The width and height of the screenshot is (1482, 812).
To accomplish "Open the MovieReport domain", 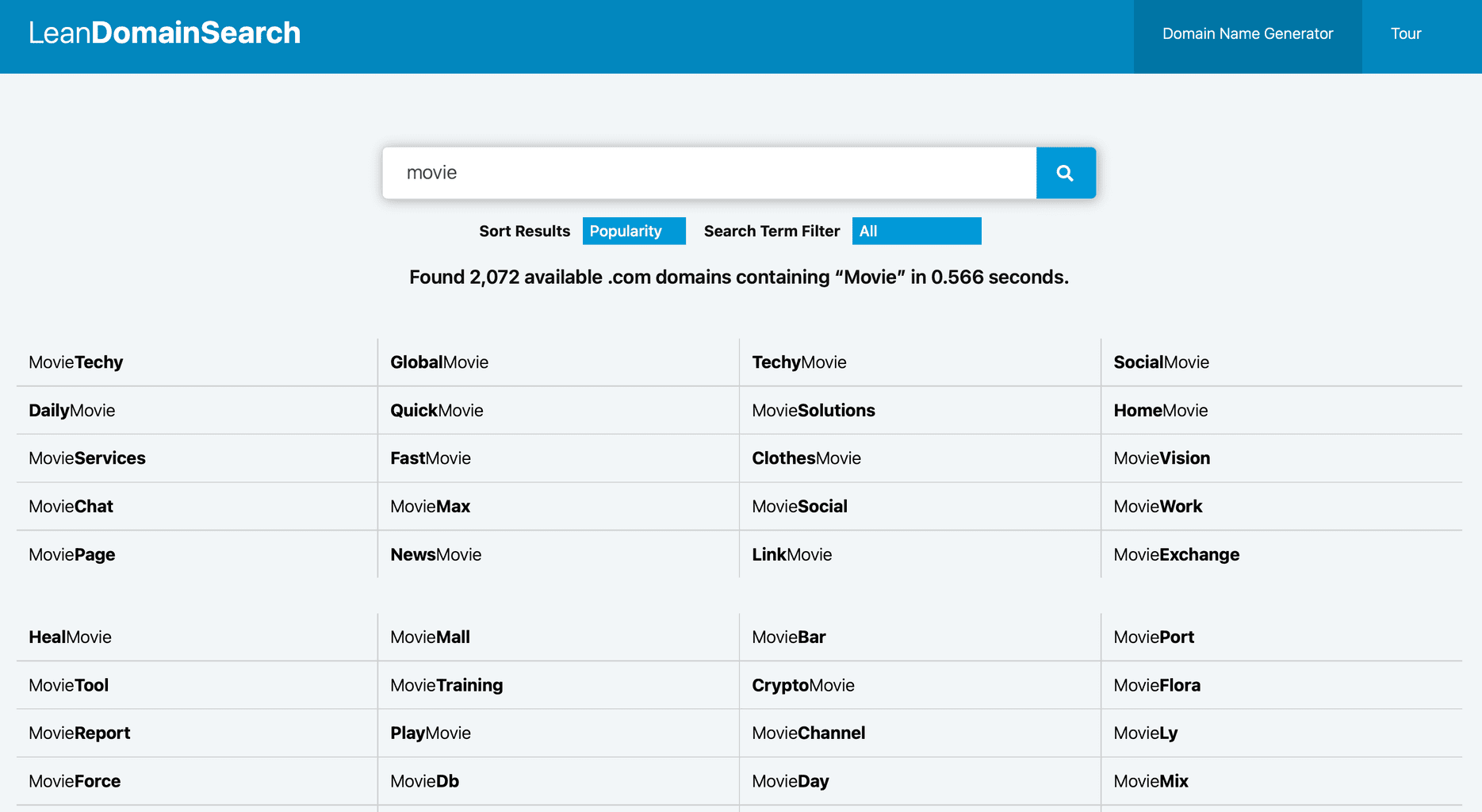I will coord(79,733).
